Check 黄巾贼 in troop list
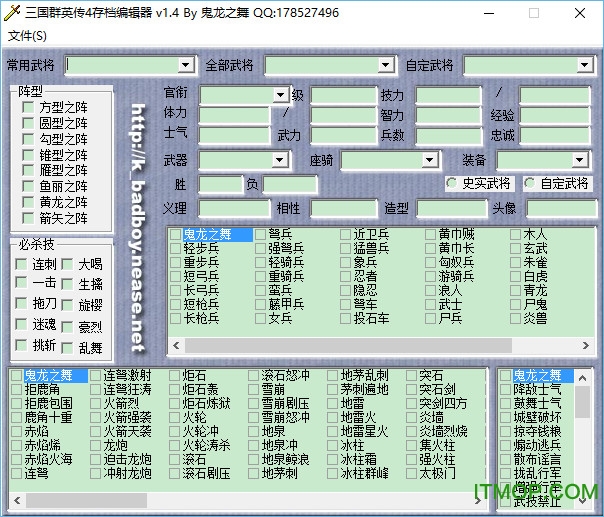 pos(430,234)
